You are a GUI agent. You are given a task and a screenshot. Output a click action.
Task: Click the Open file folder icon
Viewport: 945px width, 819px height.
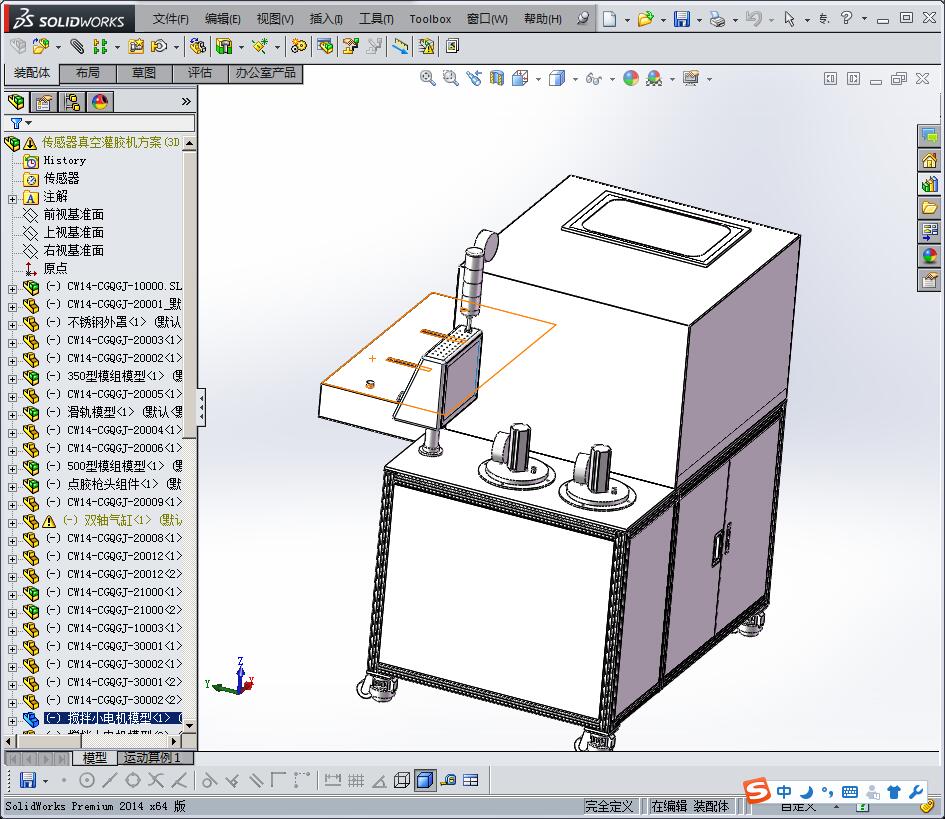(x=645, y=19)
